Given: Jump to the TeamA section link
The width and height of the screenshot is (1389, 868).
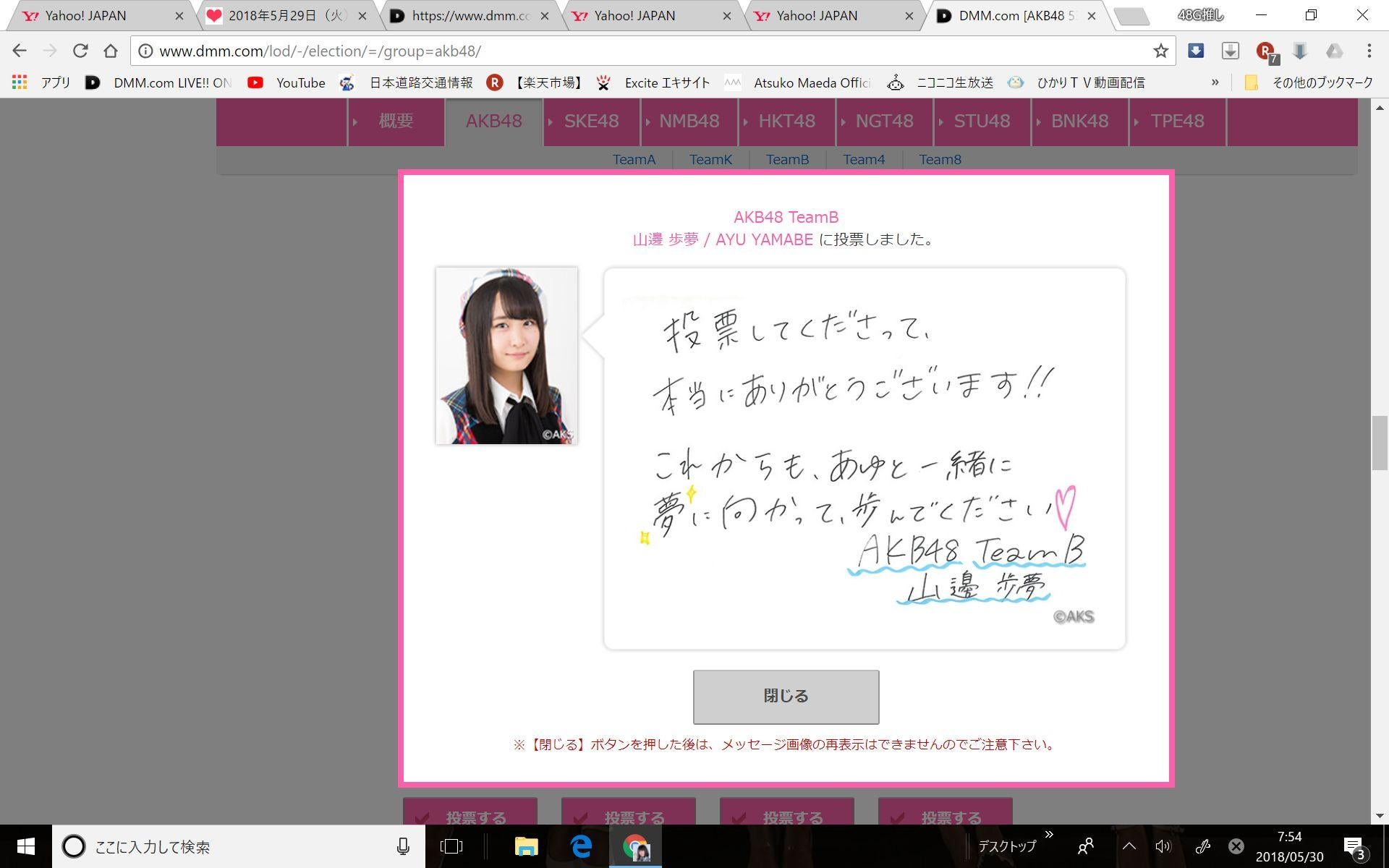Looking at the screenshot, I should click(634, 159).
